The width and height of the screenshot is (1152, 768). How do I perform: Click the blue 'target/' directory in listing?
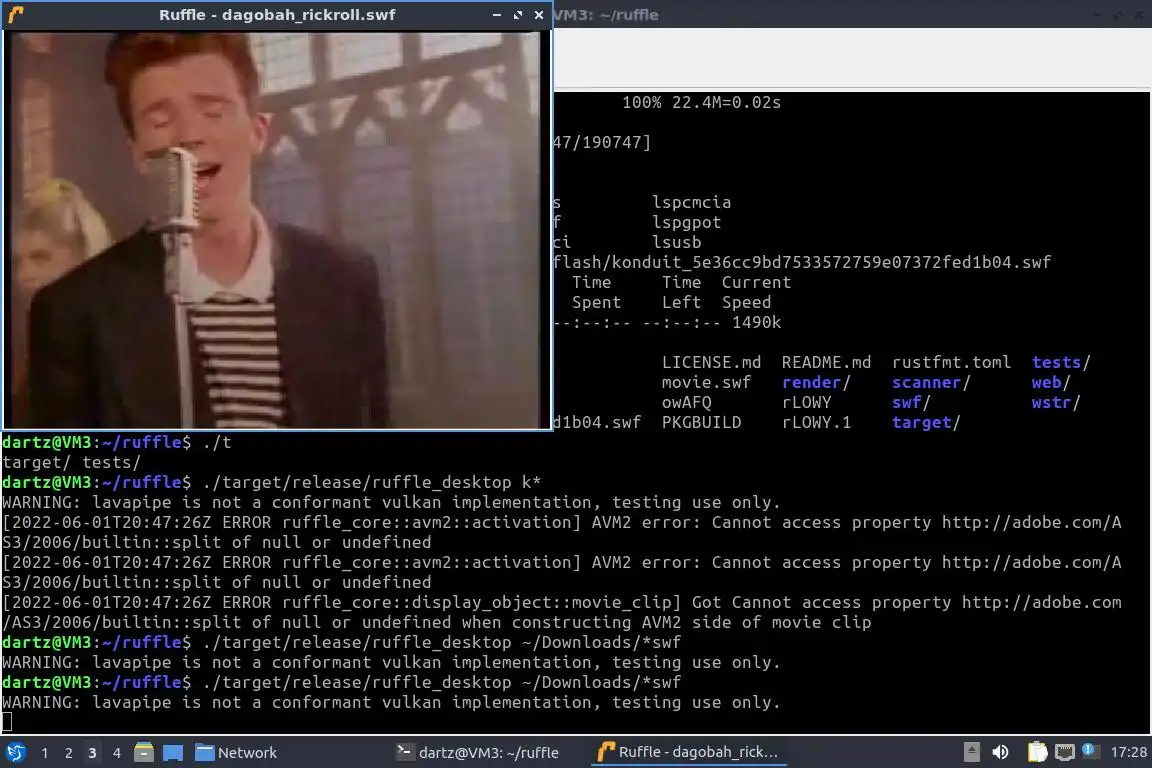(x=926, y=423)
